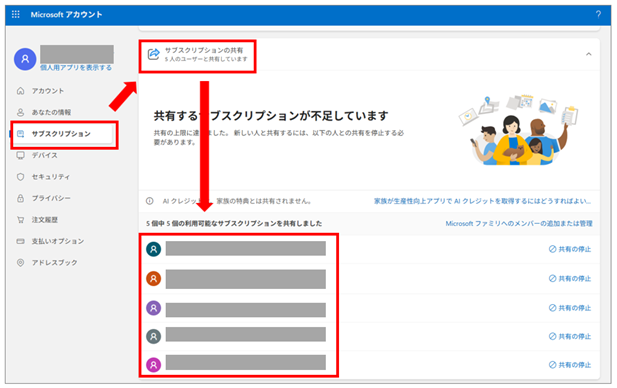
Task: Click the monitor icon beside デバイス
Action: (x=20, y=155)
